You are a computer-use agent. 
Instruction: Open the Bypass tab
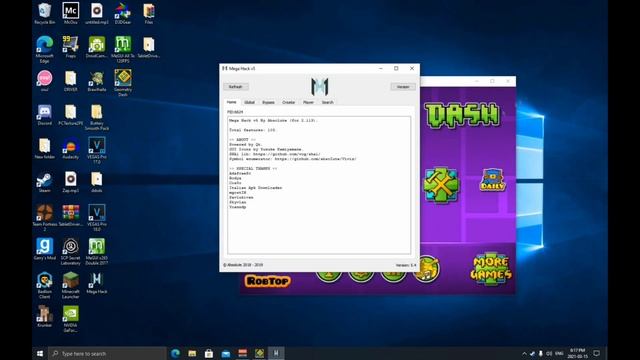[x=268, y=102]
